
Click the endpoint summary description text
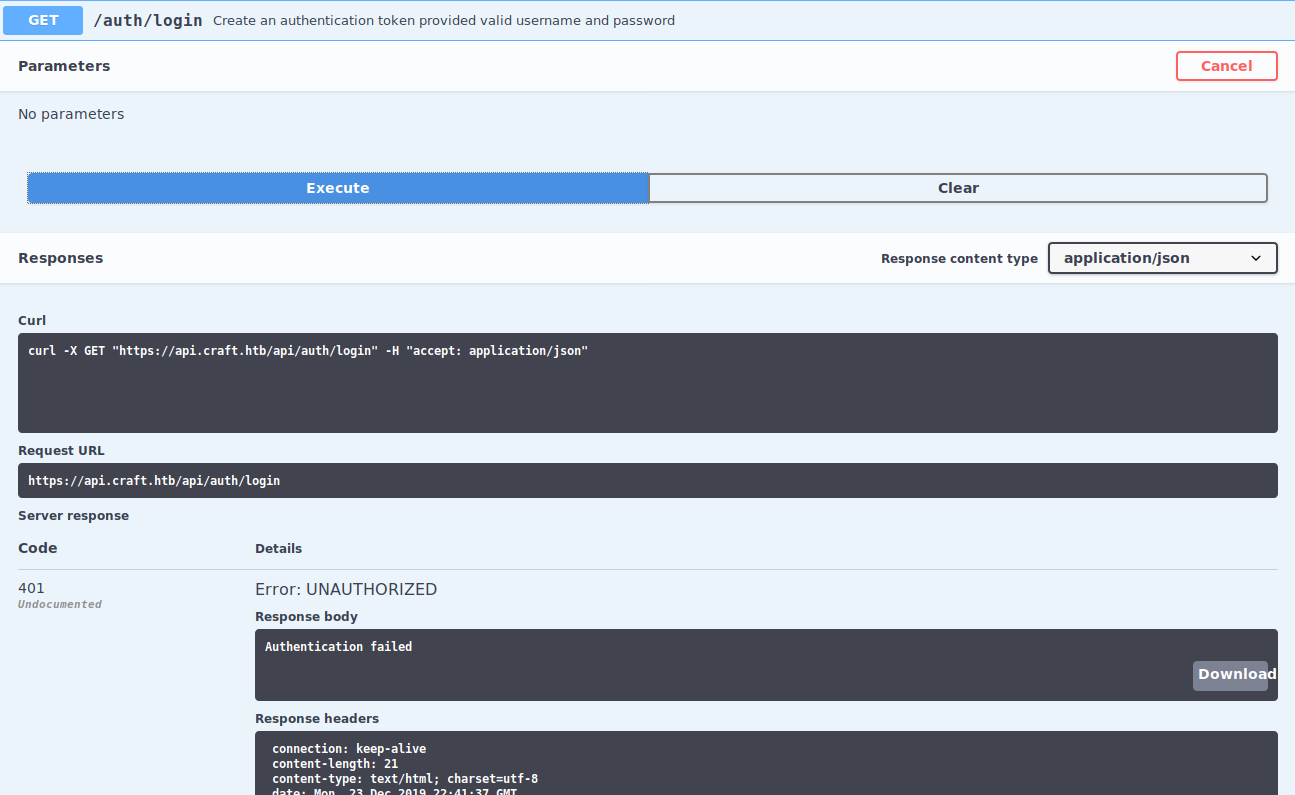click(443, 20)
